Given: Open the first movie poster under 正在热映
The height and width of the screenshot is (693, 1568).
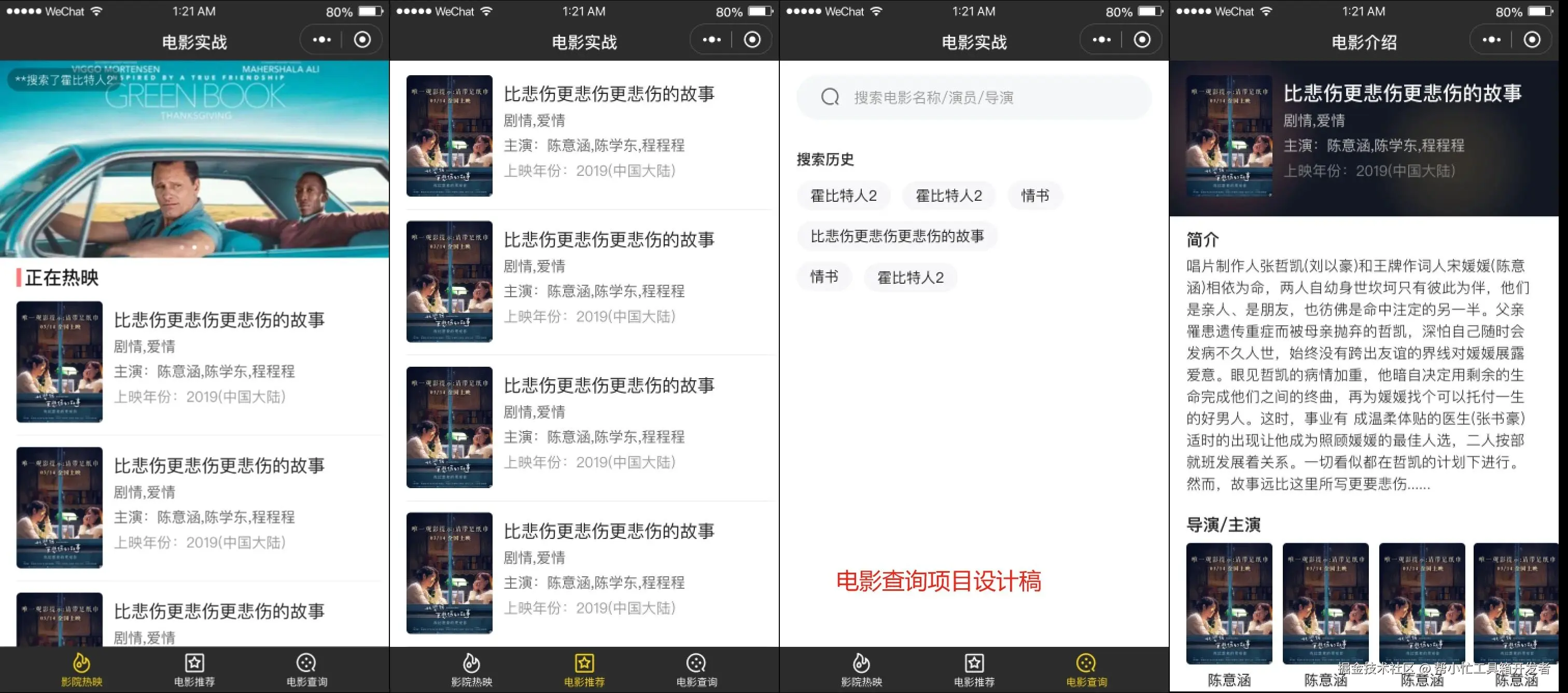Looking at the screenshot, I should point(59,362).
